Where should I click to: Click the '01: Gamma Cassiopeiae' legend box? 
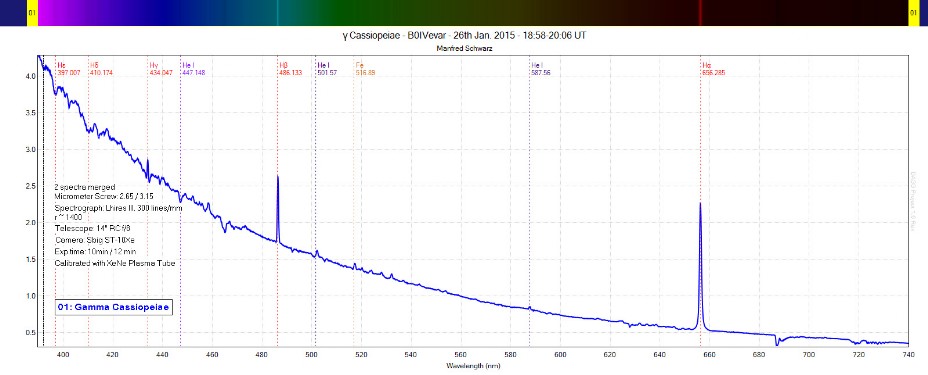(x=114, y=307)
